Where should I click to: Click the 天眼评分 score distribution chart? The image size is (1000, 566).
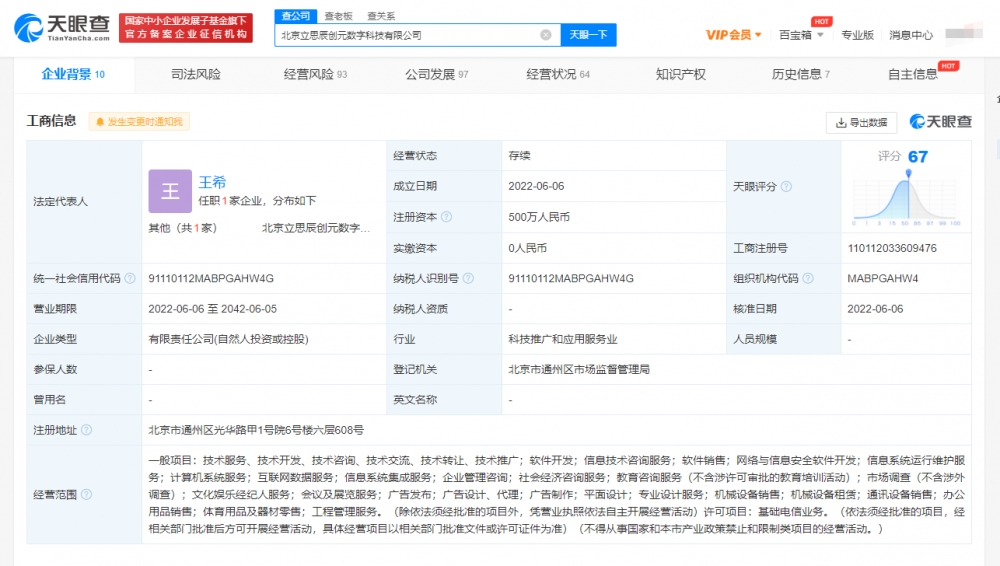point(906,198)
